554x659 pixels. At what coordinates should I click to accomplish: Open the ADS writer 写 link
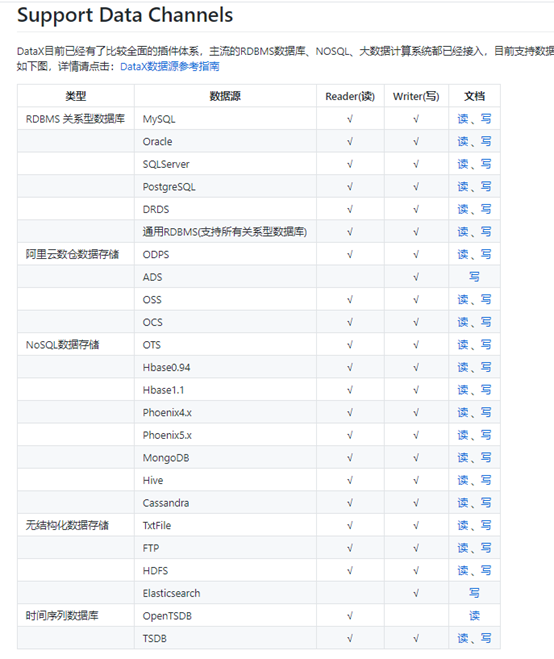[x=474, y=277]
